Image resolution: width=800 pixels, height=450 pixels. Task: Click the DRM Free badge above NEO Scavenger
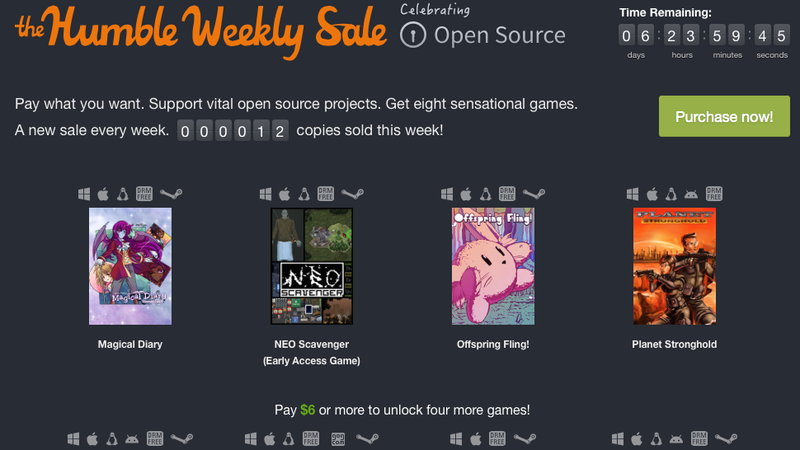(x=326, y=194)
